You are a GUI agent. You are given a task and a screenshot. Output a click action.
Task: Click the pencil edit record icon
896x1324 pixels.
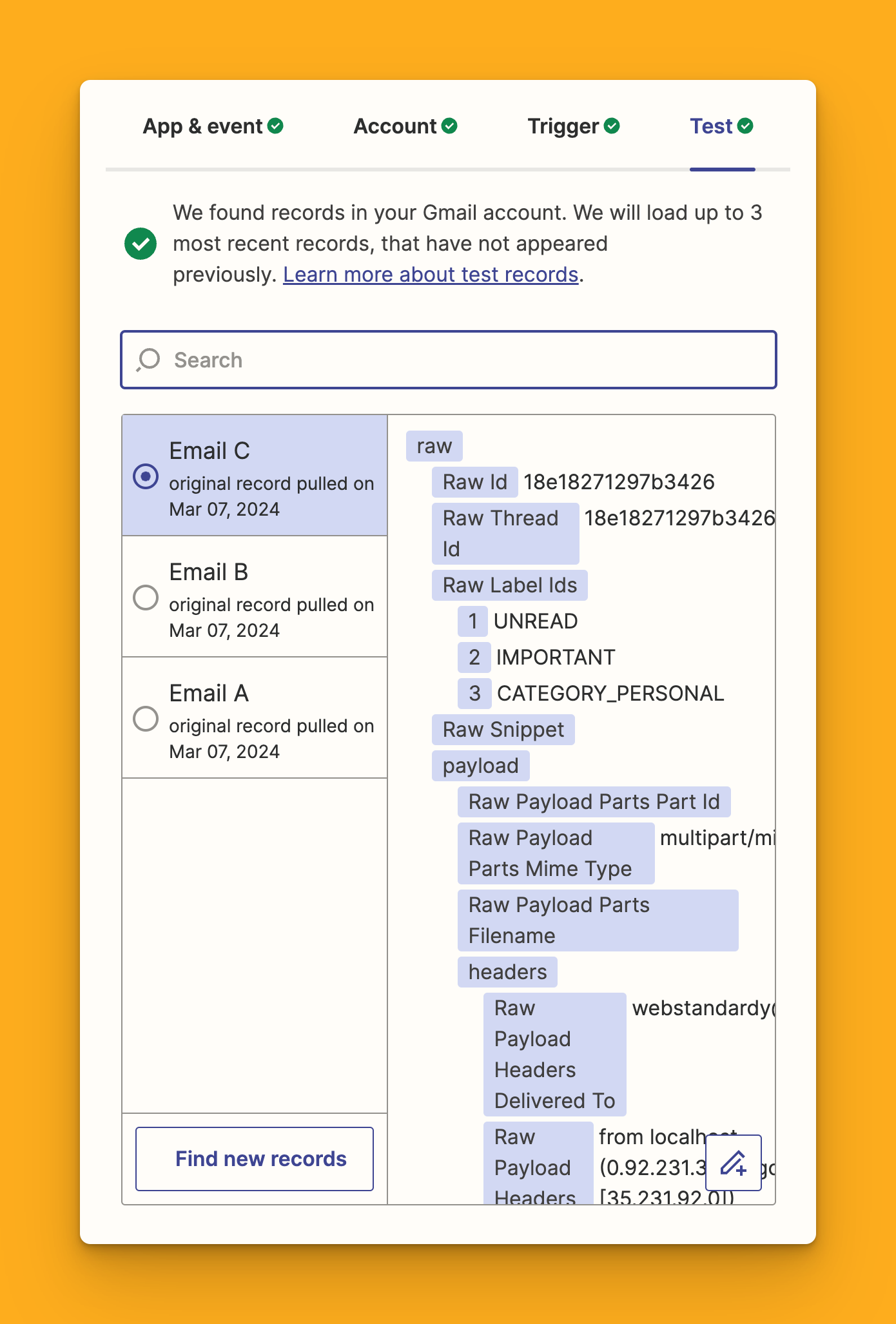pos(734,1163)
